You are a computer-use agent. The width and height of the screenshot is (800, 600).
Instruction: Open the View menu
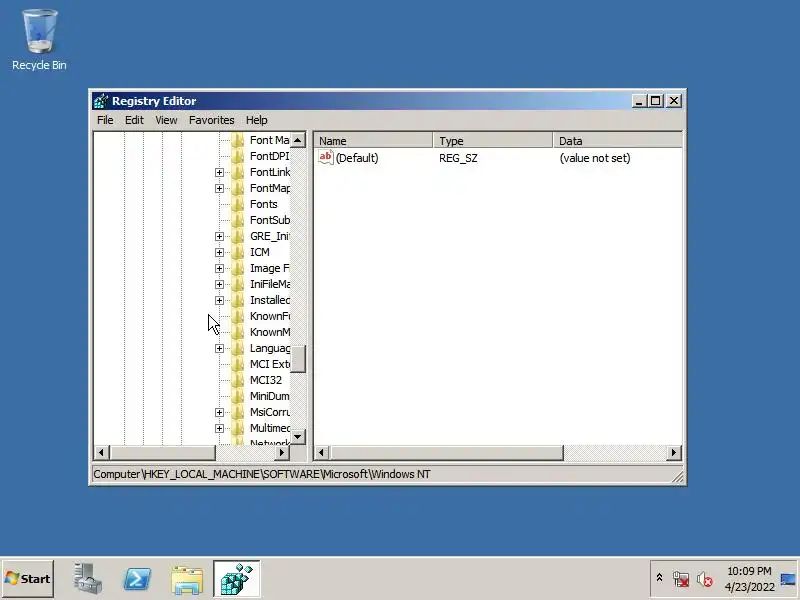click(x=166, y=120)
